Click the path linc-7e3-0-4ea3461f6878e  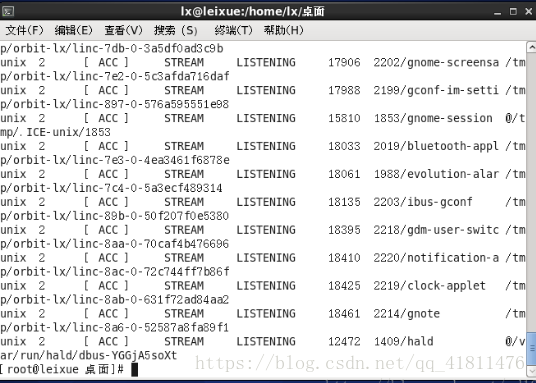click(x=151, y=160)
